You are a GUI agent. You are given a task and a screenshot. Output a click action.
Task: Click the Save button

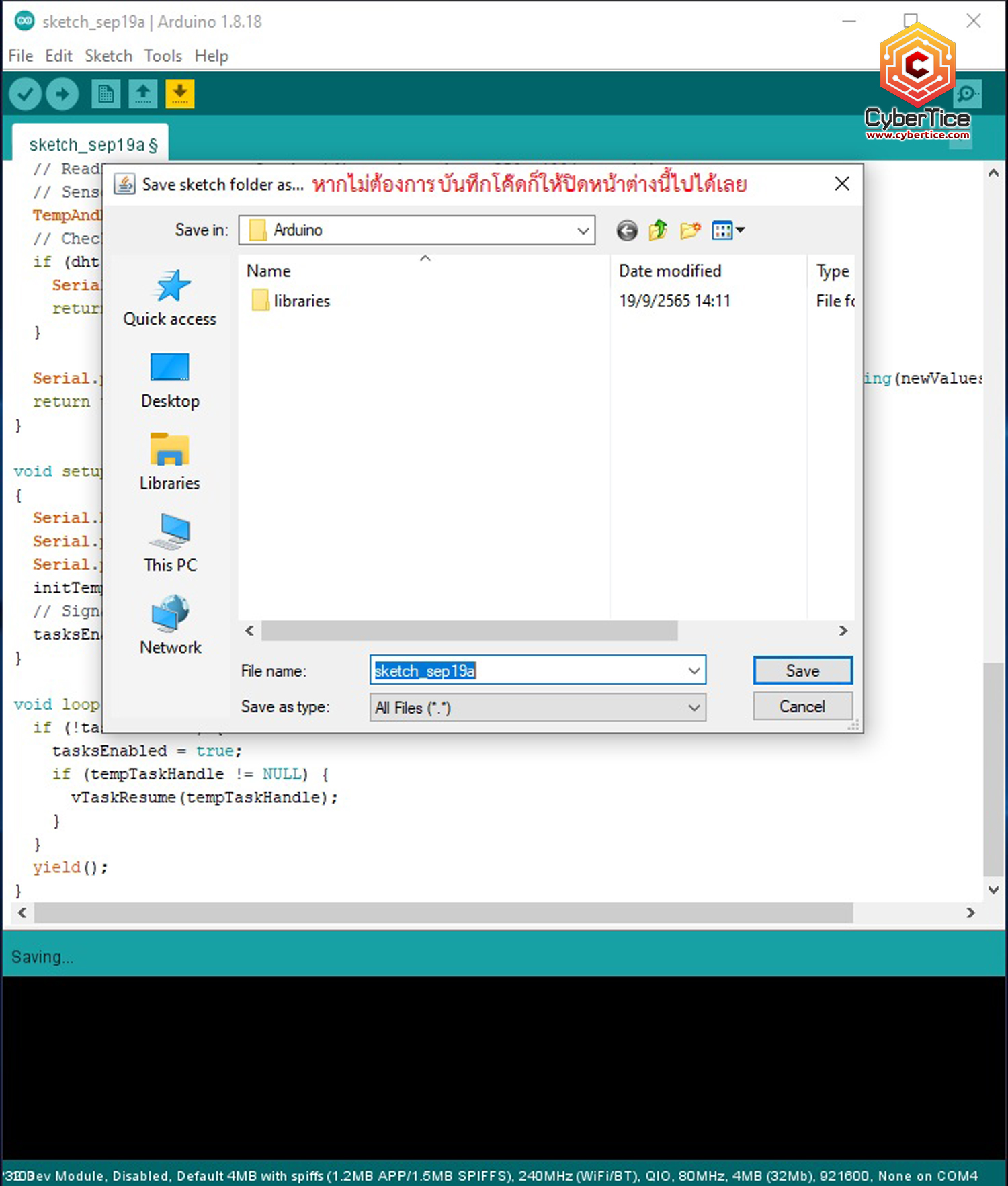802,671
